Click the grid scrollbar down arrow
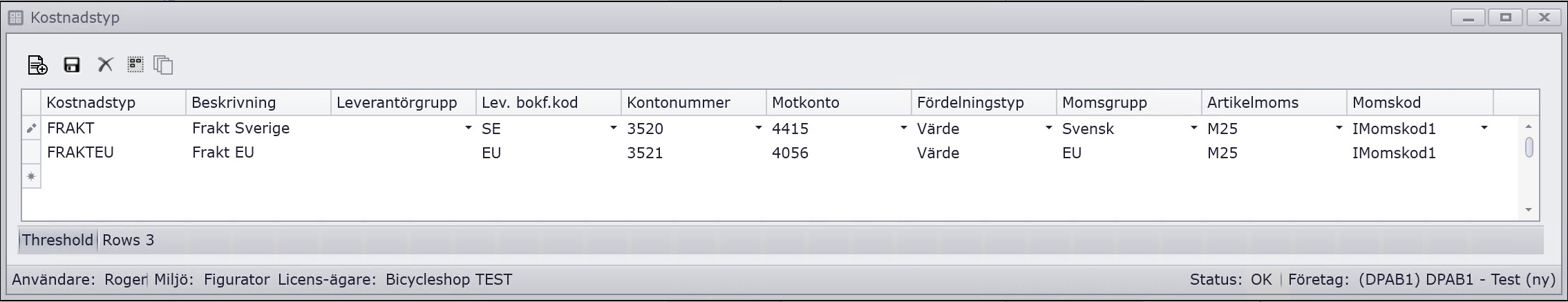This screenshot has height=302, width=1568. point(1529,210)
